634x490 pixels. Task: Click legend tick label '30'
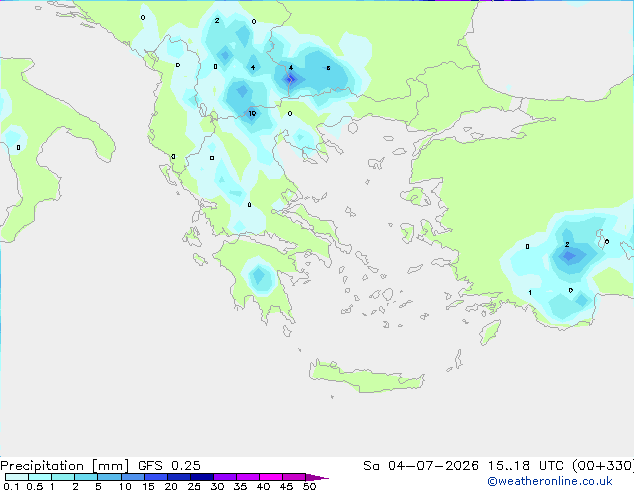click(217, 486)
